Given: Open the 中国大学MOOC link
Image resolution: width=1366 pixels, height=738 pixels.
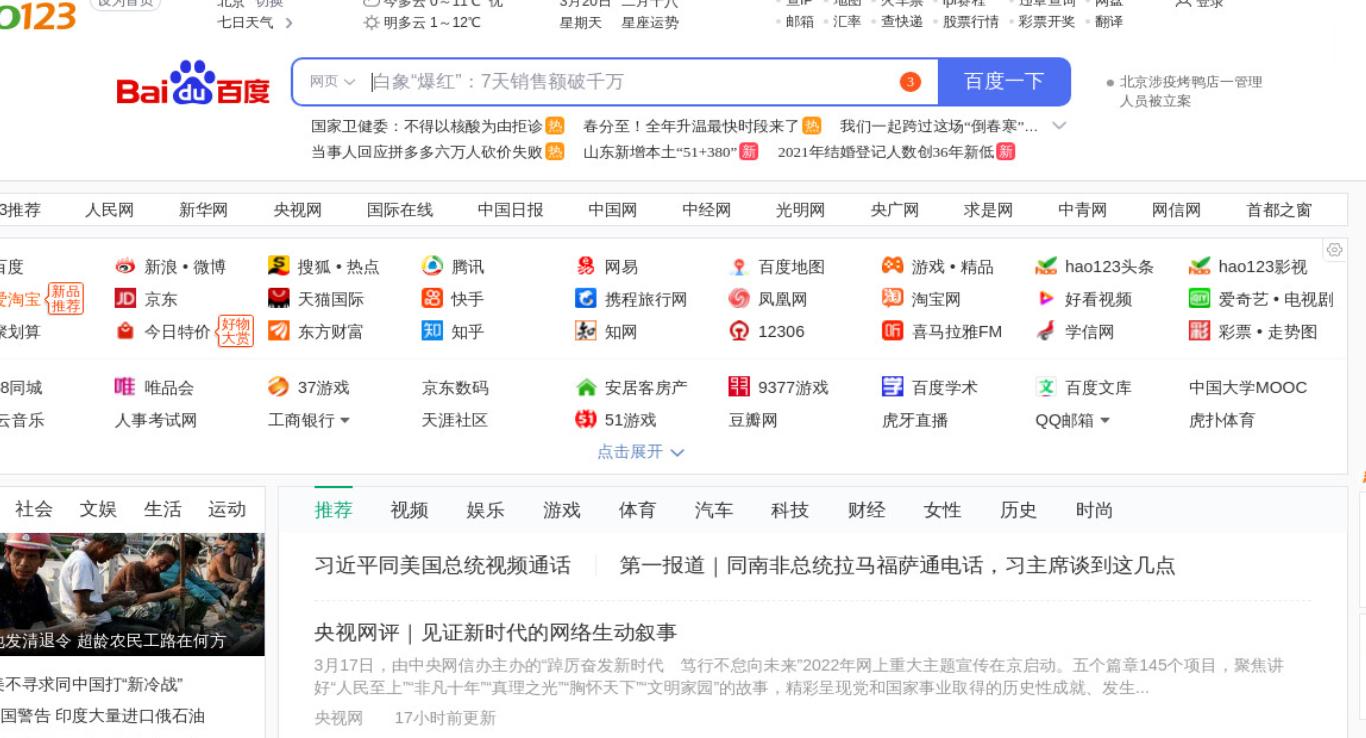Looking at the screenshot, I should tap(1247, 388).
